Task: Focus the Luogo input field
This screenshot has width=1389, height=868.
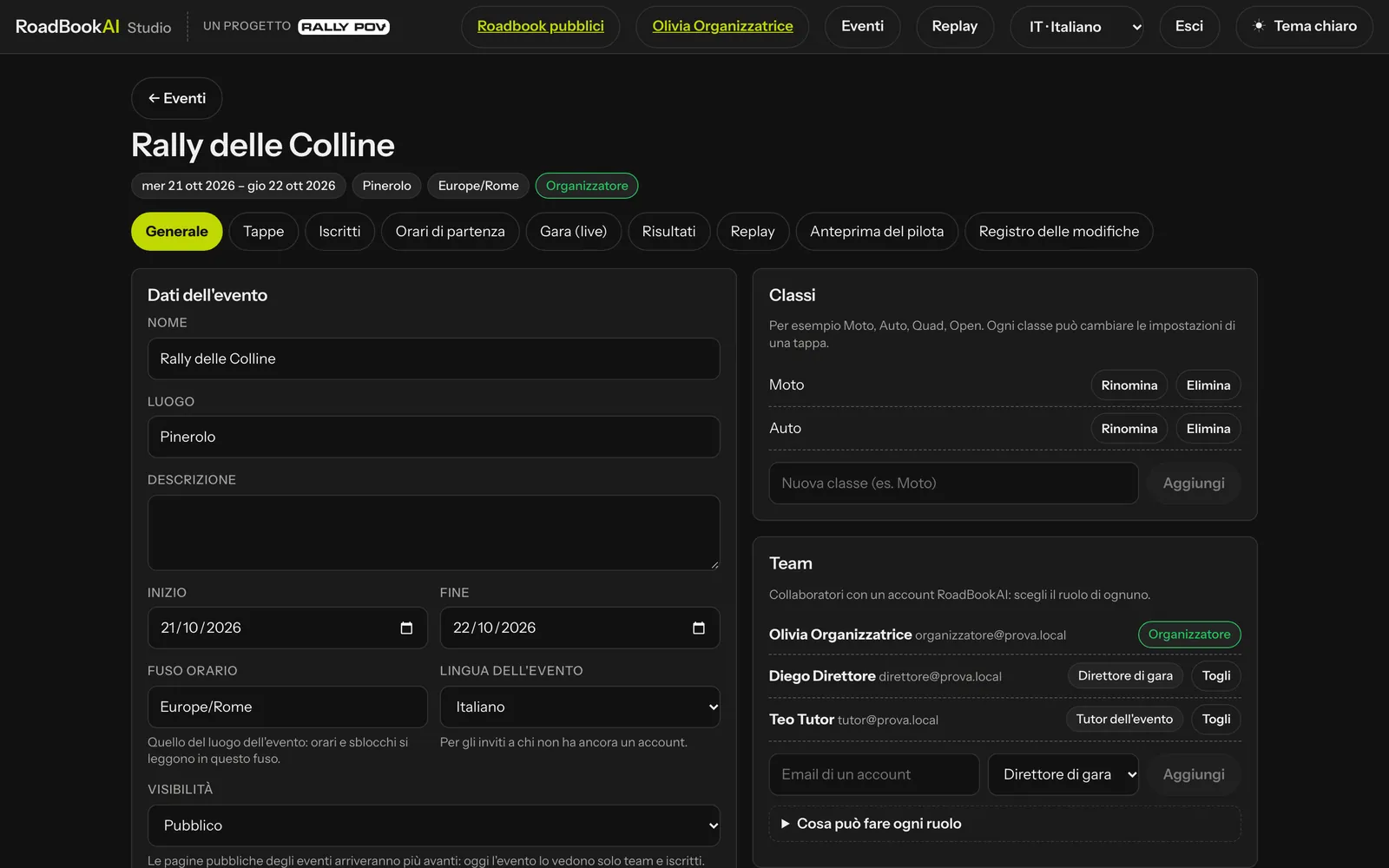Action: pos(434,437)
